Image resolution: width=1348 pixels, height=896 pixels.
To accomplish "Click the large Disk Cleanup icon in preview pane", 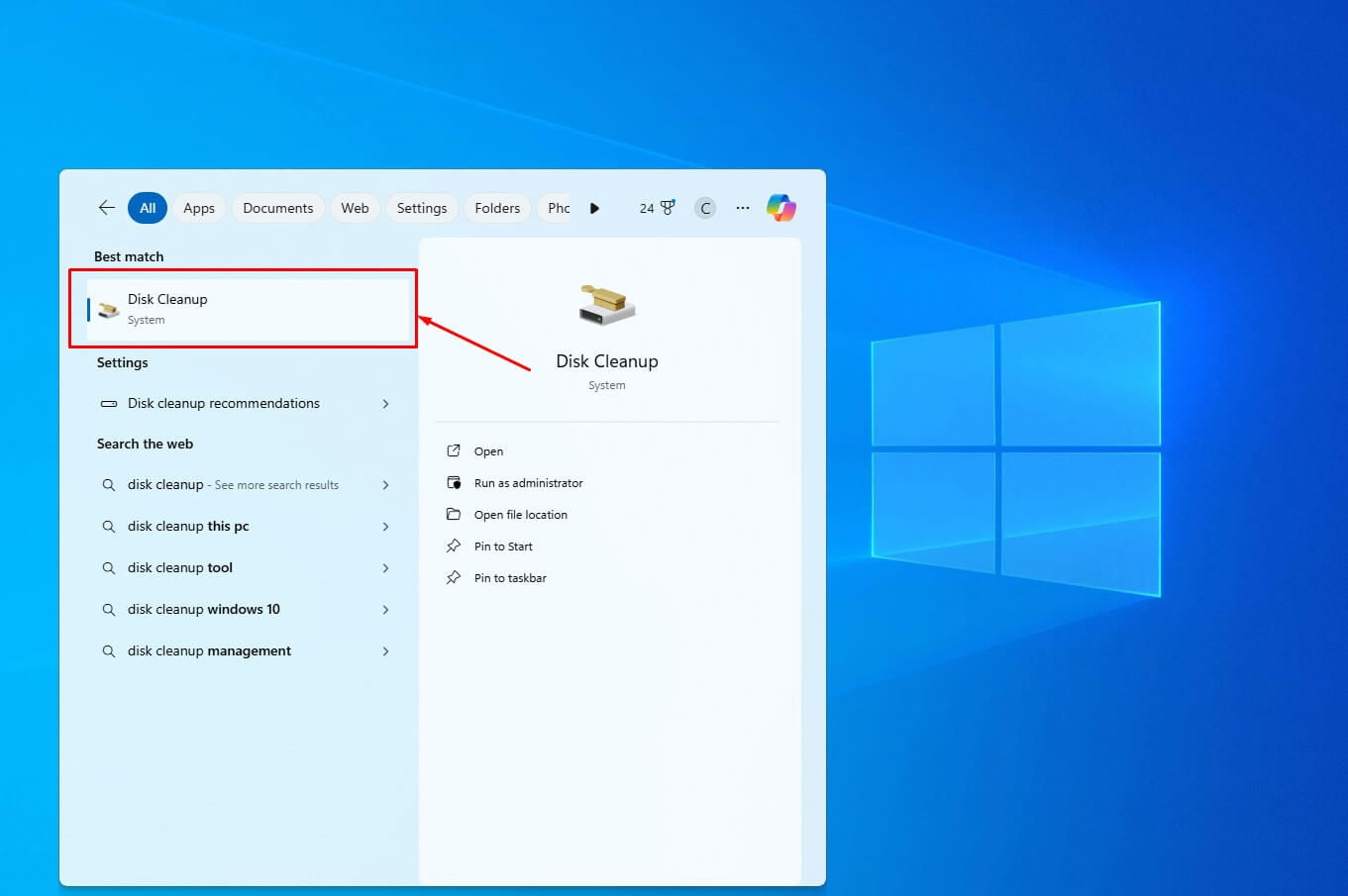I will click(606, 305).
